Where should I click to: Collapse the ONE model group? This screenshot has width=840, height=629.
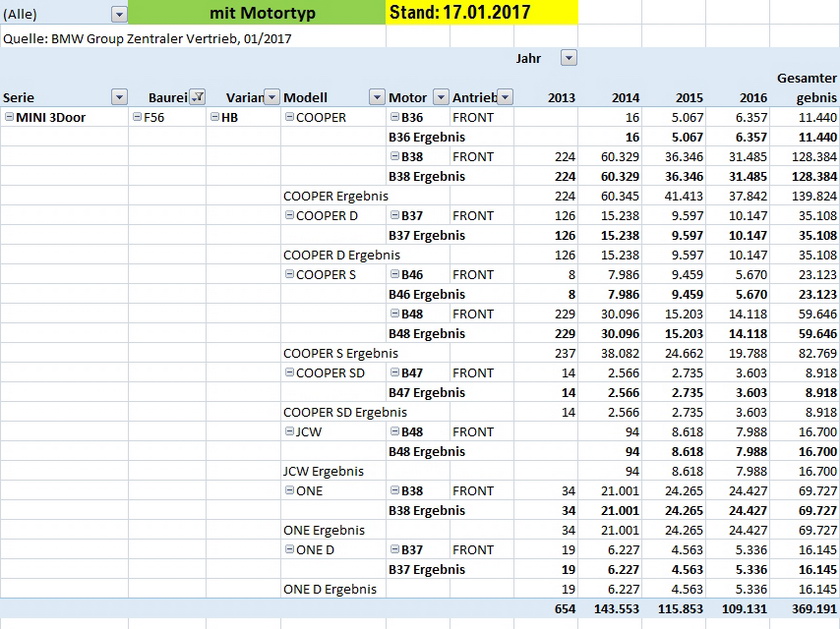pyautogui.click(x=289, y=490)
